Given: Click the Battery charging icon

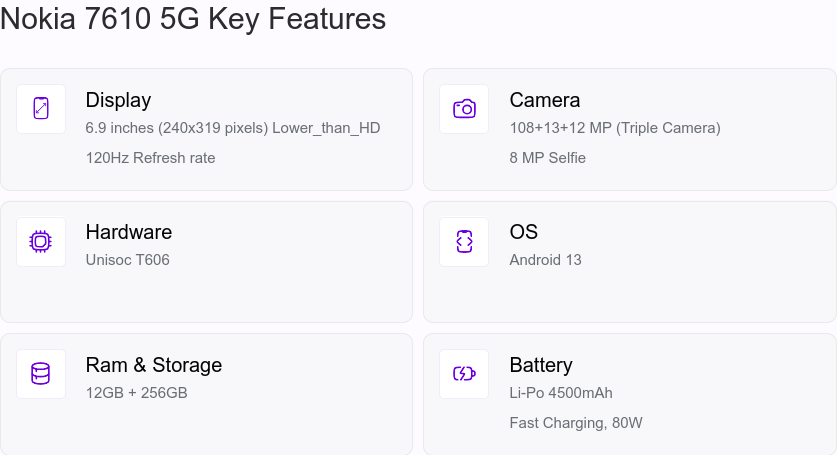Looking at the screenshot, I should (464, 373).
